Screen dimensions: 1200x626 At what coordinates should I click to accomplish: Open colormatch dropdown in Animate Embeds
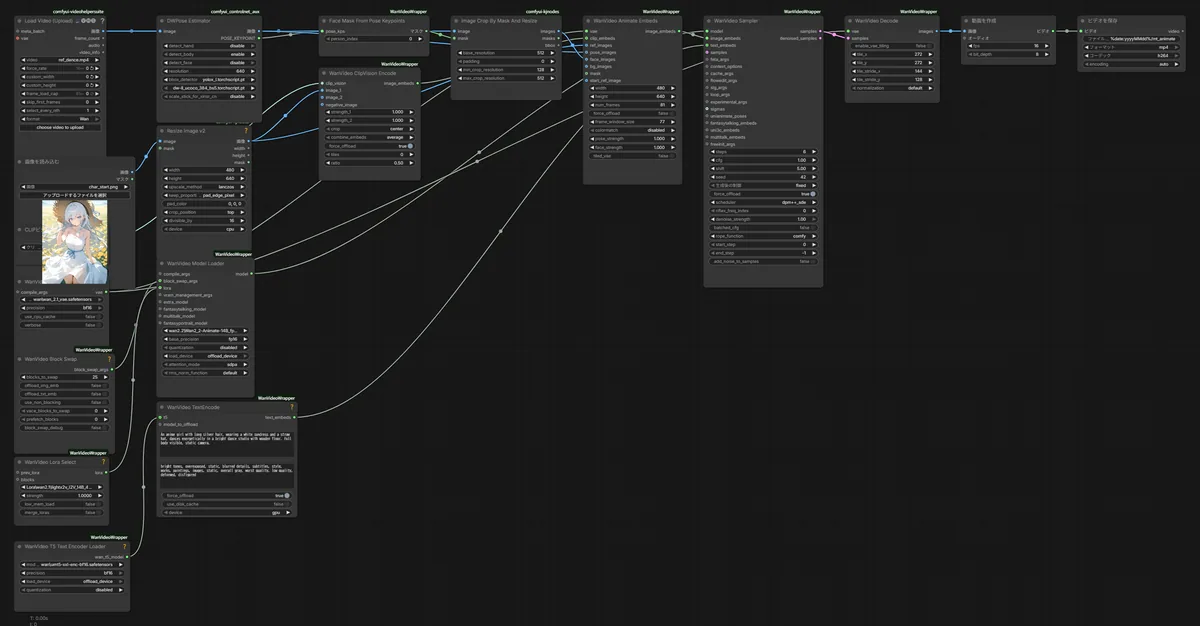[631, 130]
